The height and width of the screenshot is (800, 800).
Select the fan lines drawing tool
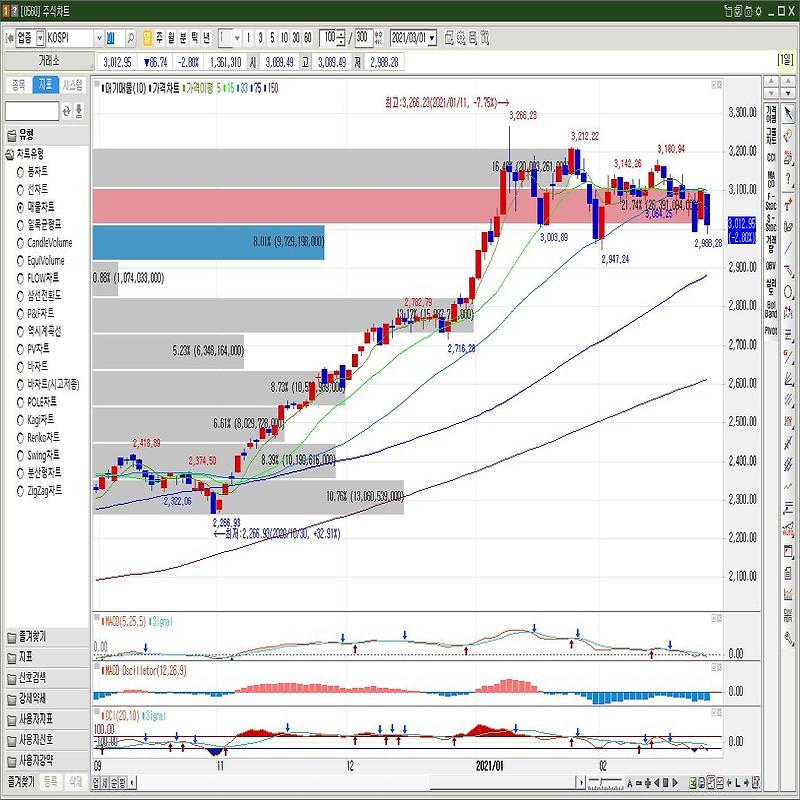pos(788,379)
